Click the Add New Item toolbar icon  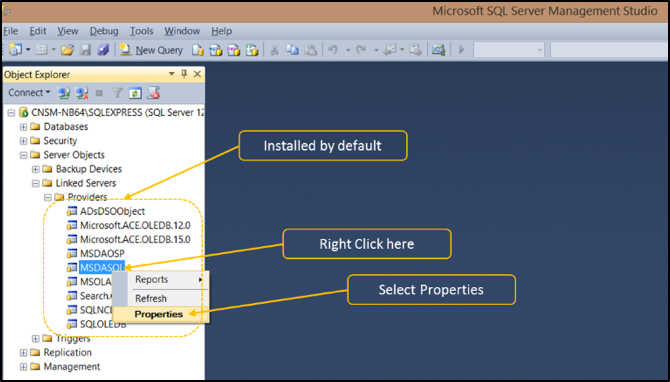(x=41, y=50)
